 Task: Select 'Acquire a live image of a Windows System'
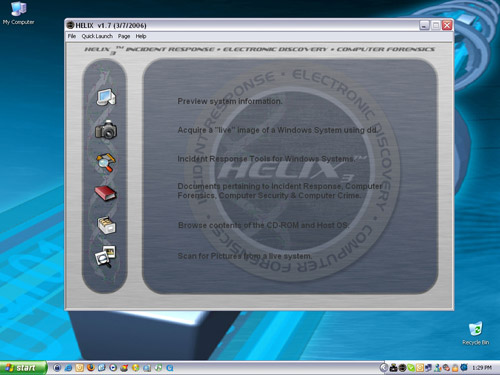278,130
